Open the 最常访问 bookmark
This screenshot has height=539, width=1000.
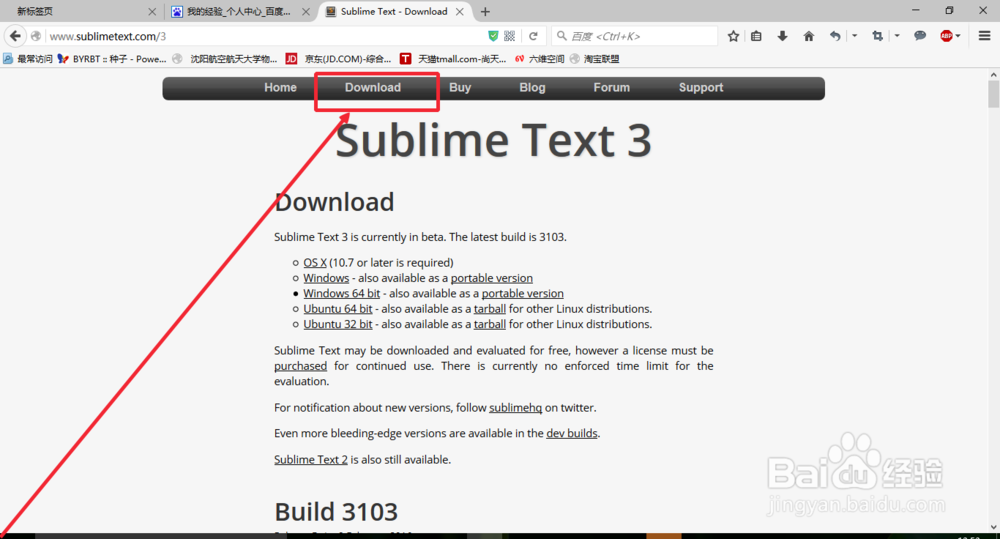coord(28,59)
